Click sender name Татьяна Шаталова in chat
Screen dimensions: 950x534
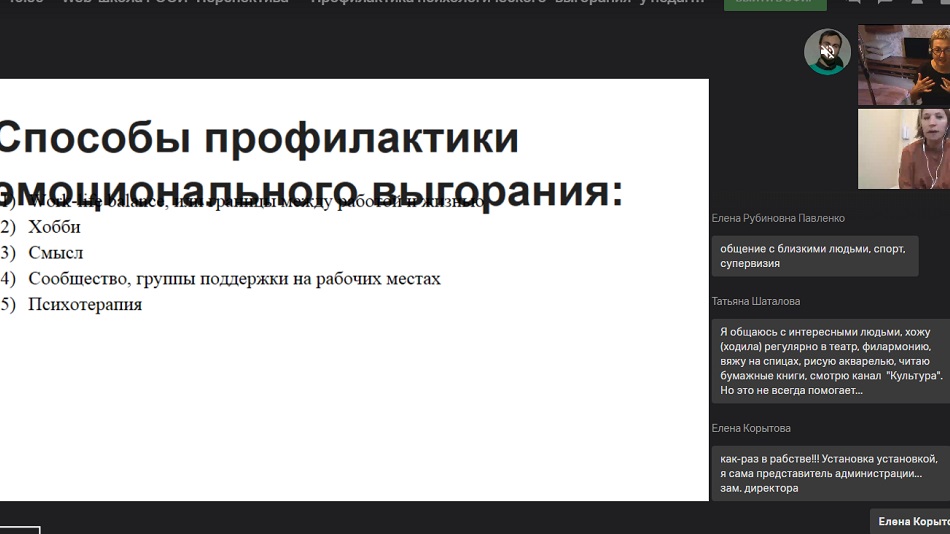(756, 301)
